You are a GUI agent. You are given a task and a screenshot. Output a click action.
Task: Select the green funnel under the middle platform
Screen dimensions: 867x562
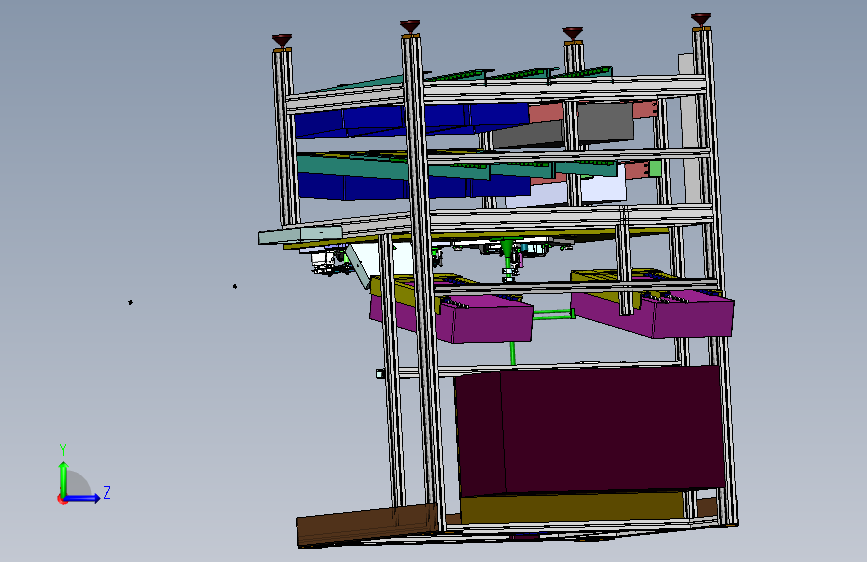[507, 248]
